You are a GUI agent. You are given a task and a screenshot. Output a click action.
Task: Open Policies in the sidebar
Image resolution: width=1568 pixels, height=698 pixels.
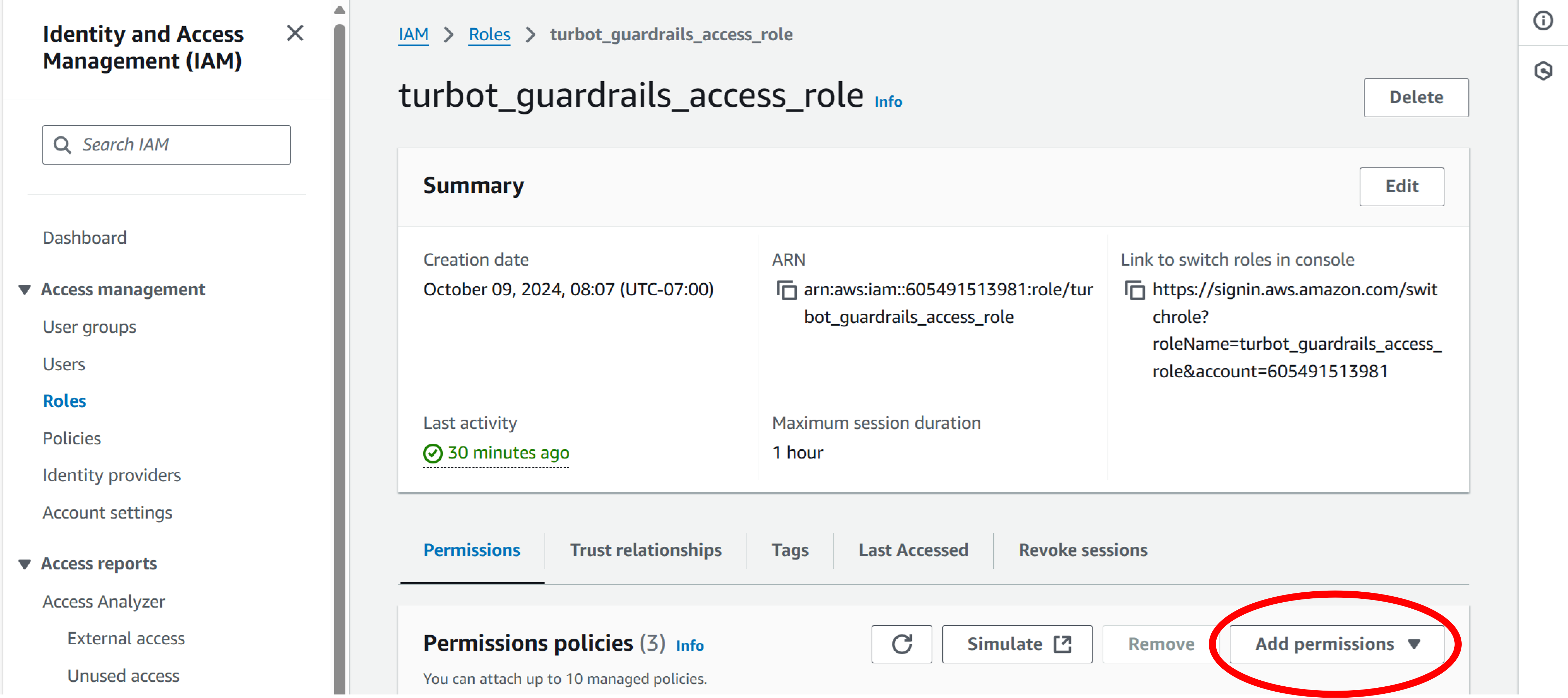[71, 438]
